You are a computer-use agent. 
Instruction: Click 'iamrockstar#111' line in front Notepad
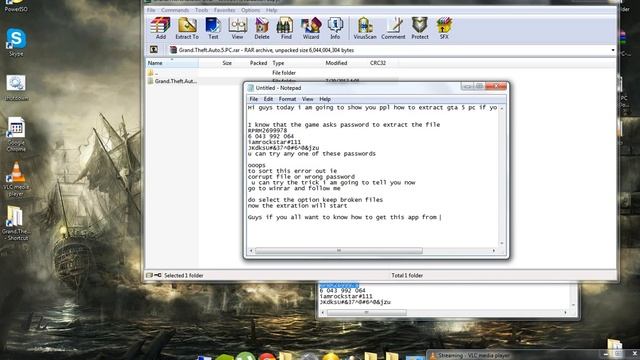(274, 142)
